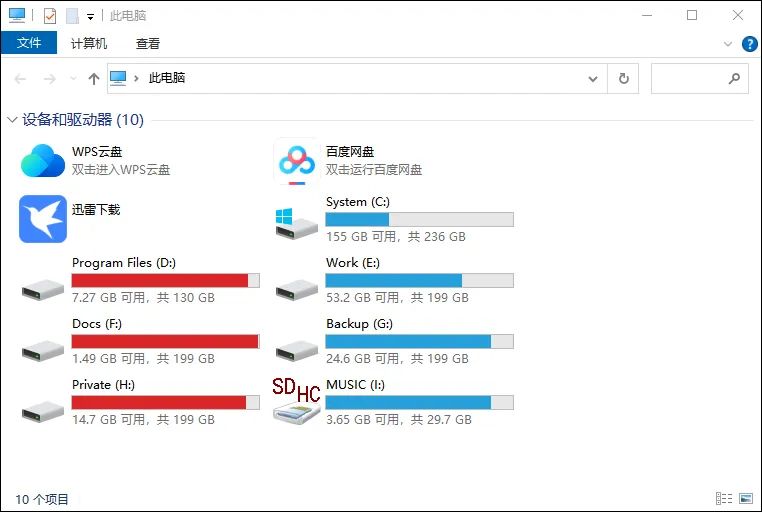Open the WPS云盘 cloud drive icon

click(43, 160)
